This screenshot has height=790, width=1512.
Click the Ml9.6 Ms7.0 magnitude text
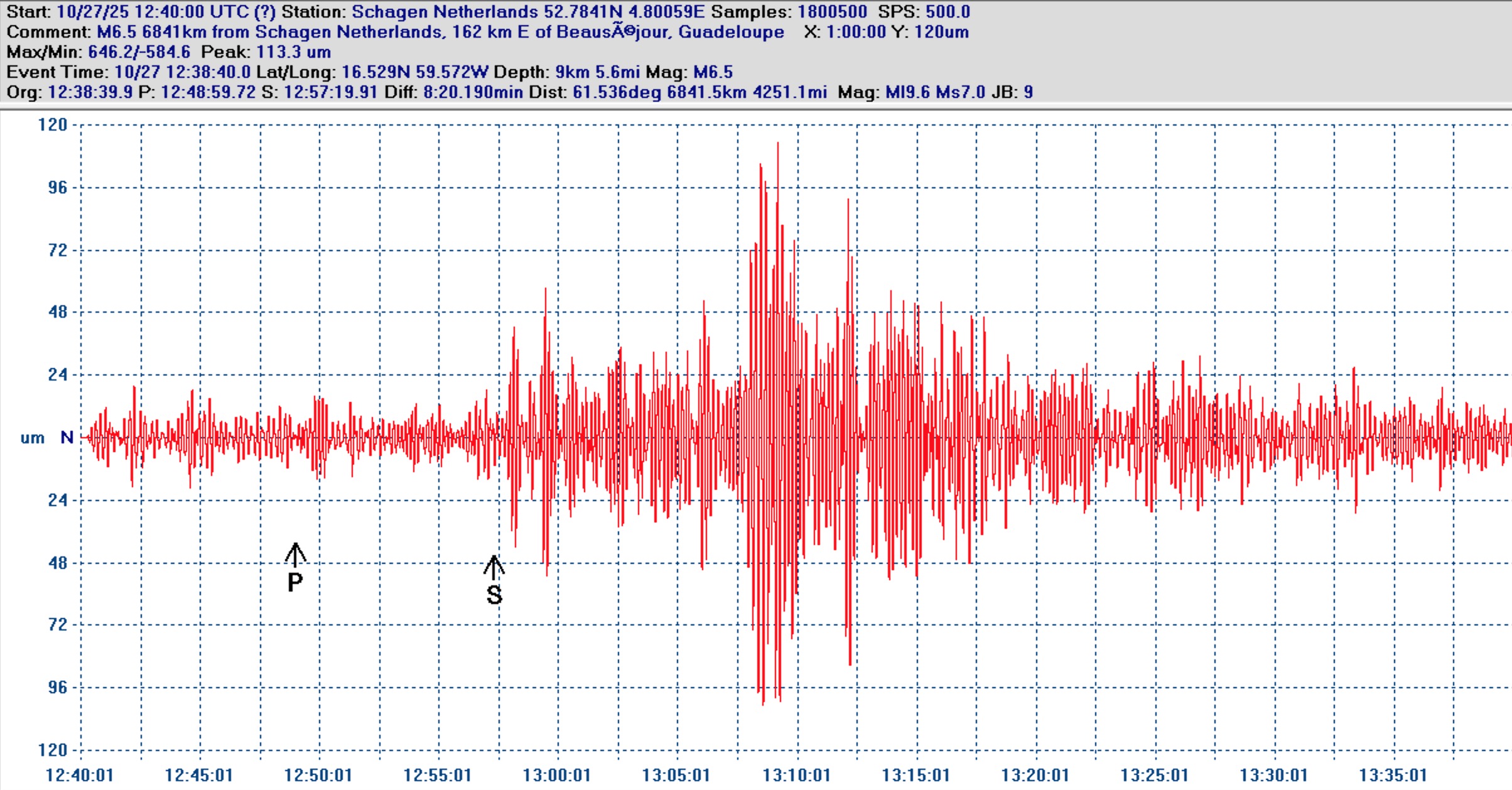935,92
